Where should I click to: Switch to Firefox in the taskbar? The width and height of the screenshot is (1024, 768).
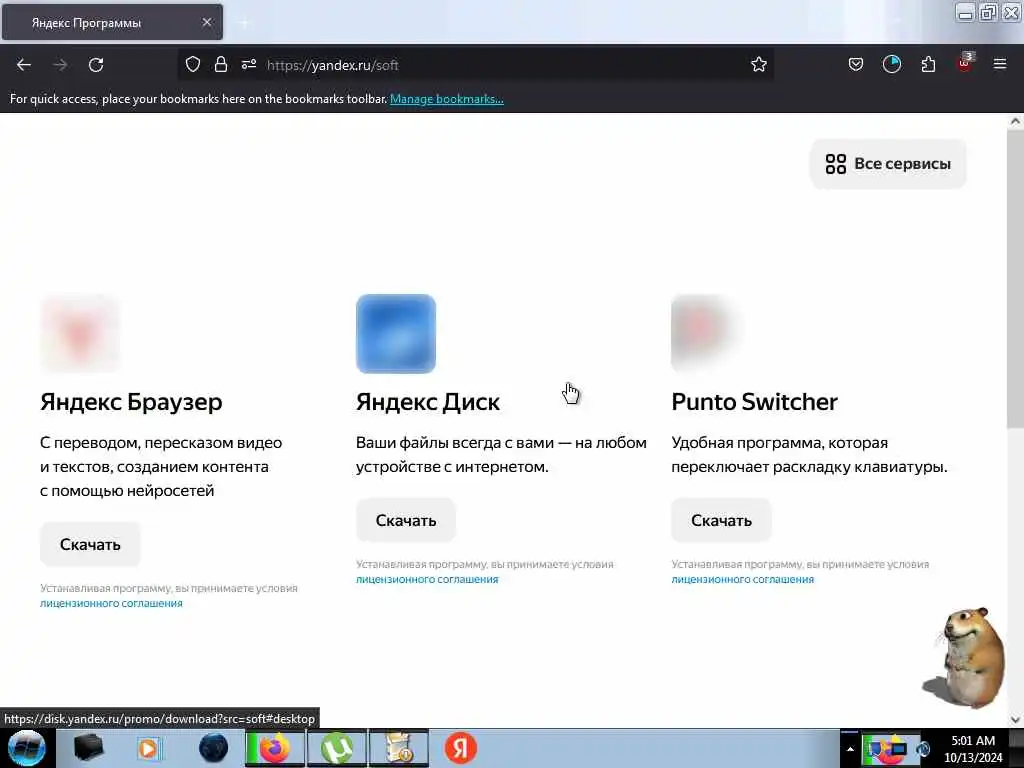[275, 748]
